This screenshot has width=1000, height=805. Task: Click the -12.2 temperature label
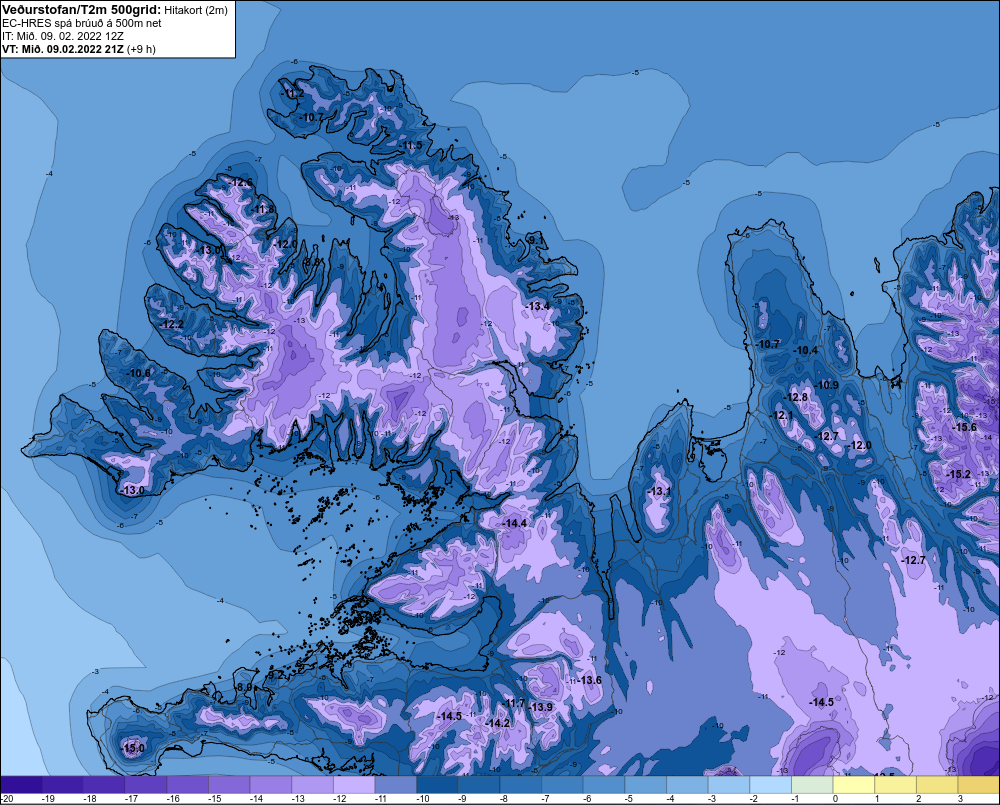[x=172, y=324]
